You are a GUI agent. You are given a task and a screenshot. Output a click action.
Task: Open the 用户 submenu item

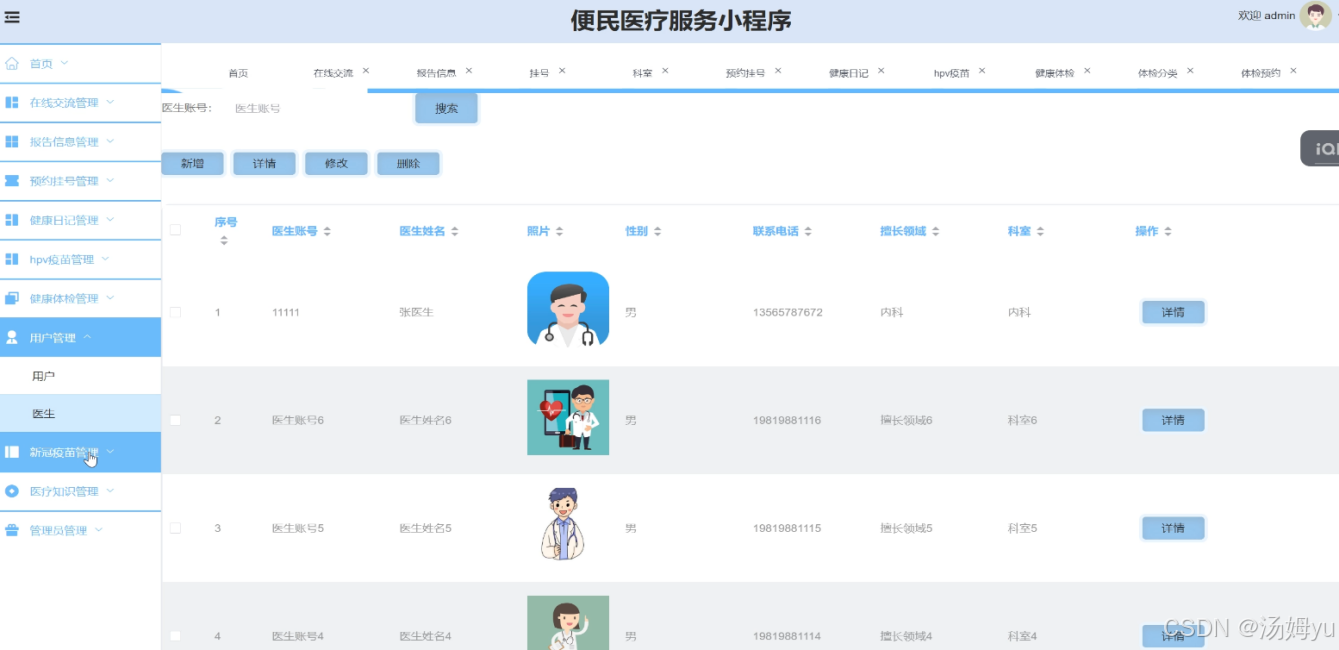pos(80,376)
